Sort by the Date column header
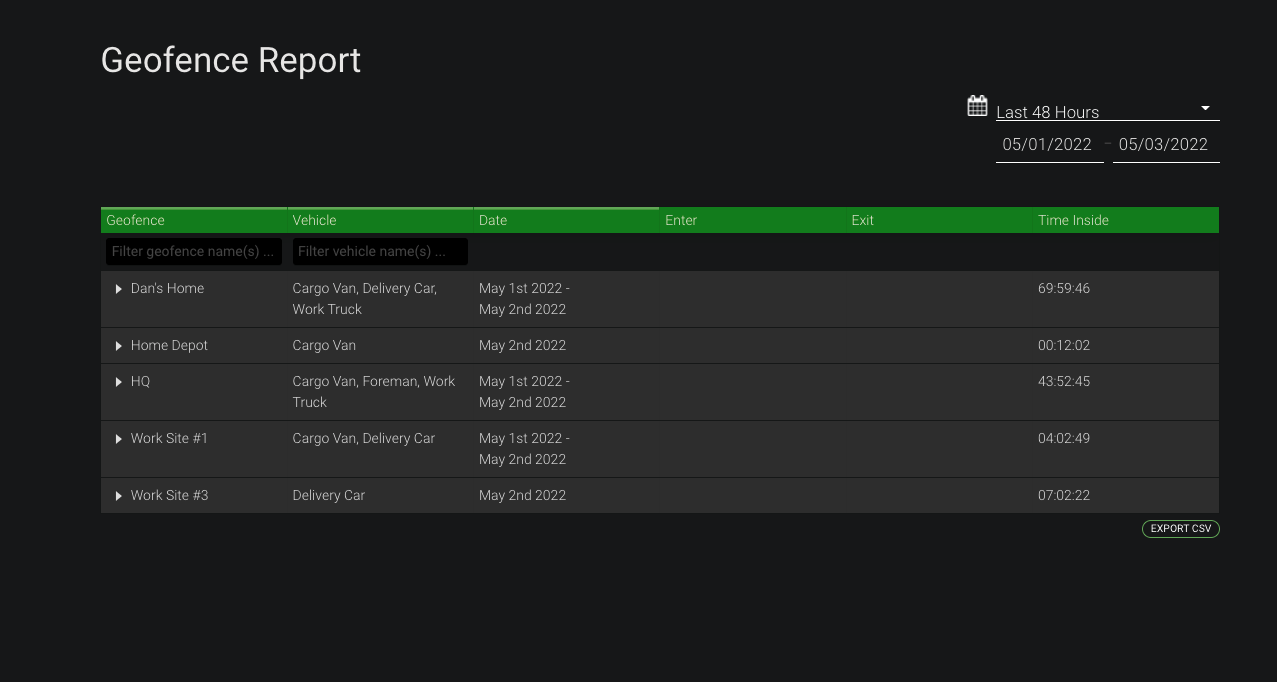 (x=566, y=220)
